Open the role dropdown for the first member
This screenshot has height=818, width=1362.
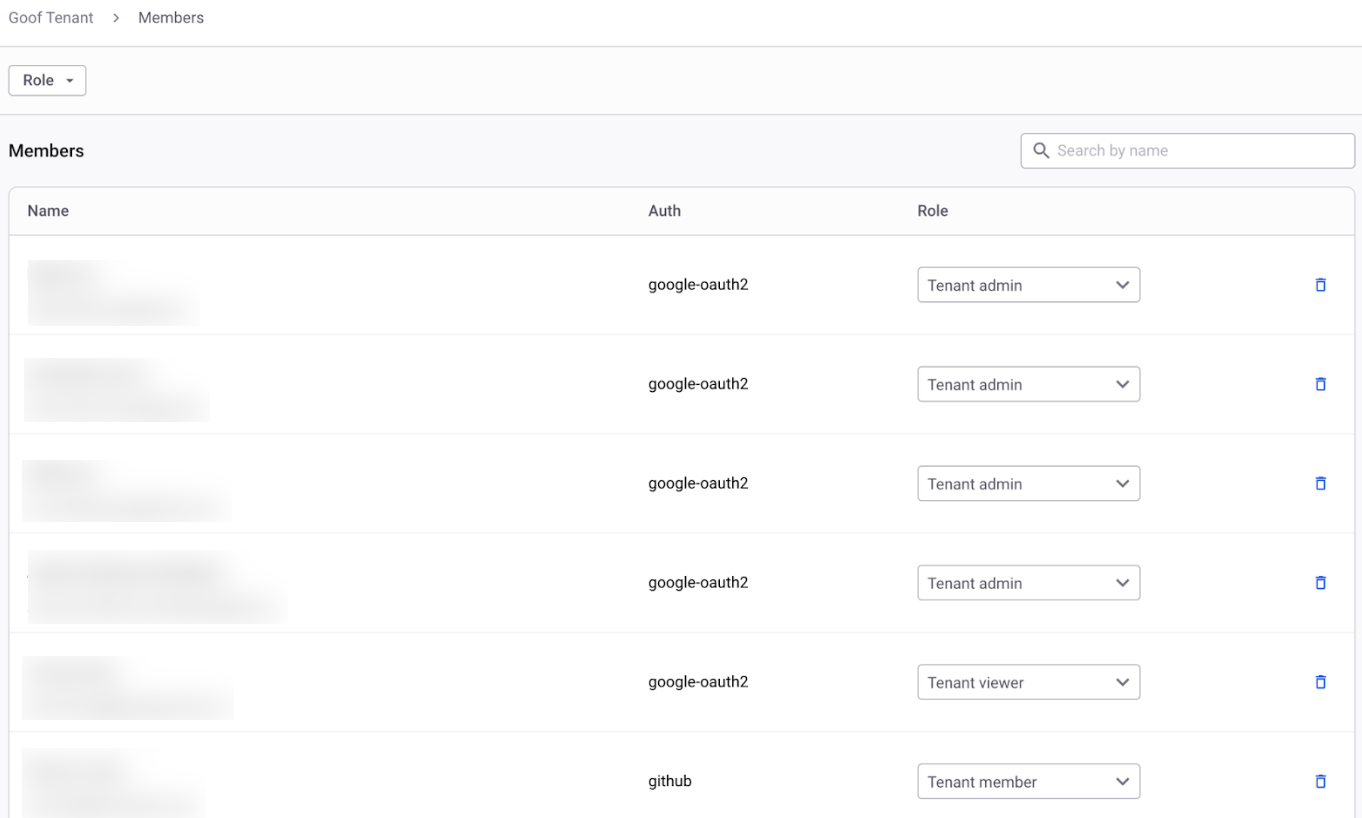tap(1028, 285)
